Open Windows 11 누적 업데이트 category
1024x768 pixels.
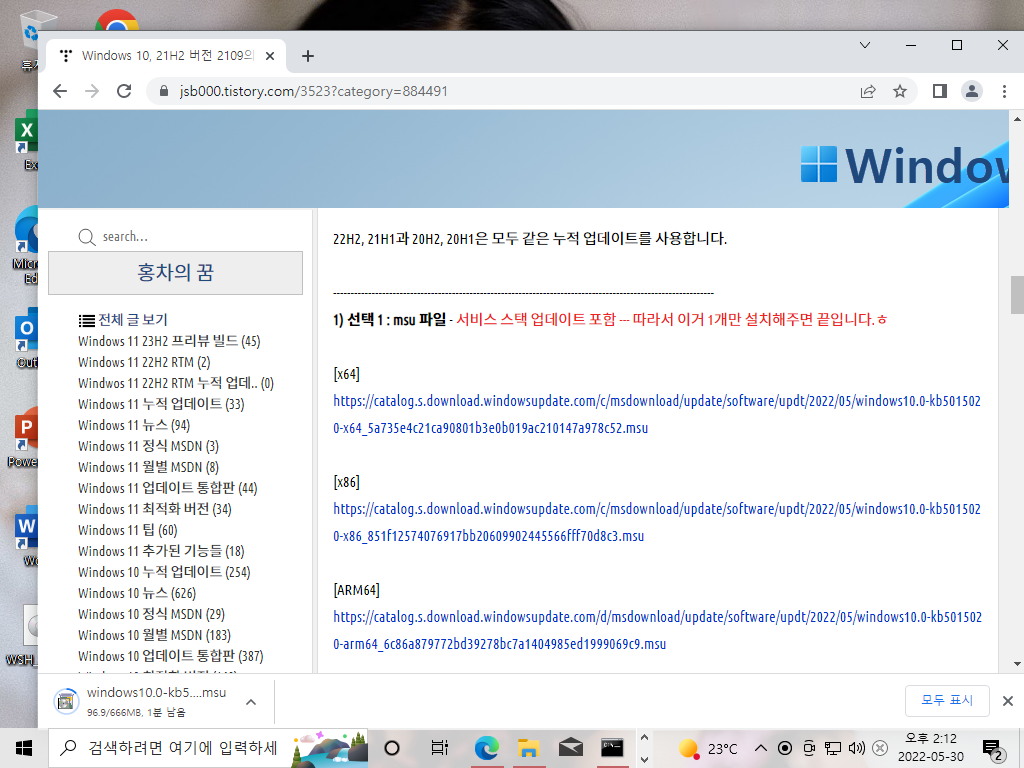coord(161,404)
